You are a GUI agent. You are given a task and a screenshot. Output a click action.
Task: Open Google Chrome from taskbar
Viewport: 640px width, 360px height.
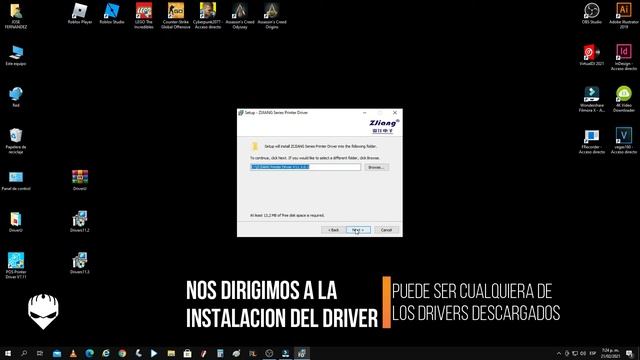(x=122, y=353)
